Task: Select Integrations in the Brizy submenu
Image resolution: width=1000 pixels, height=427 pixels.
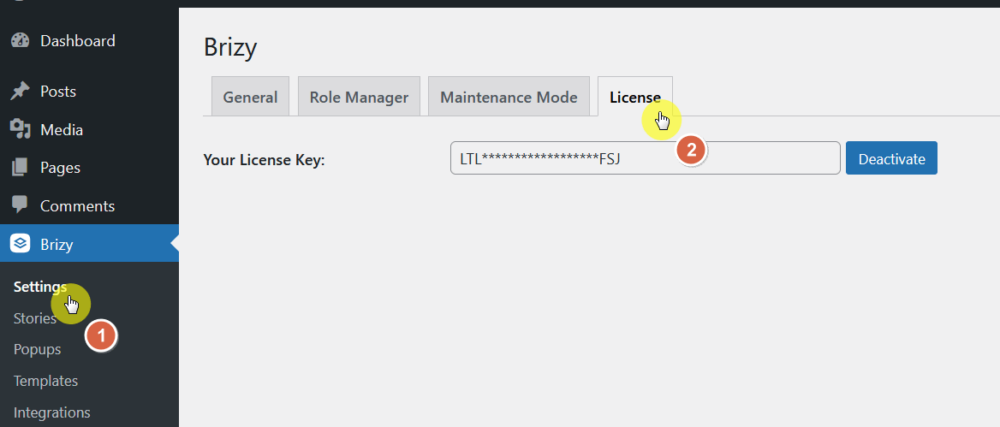Action: coord(52,412)
